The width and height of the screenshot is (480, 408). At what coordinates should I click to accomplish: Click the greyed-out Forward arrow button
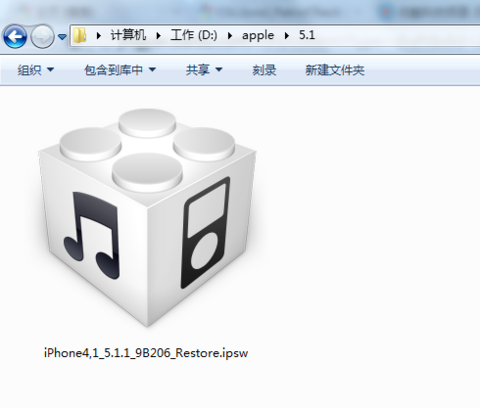(x=42, y=37)
